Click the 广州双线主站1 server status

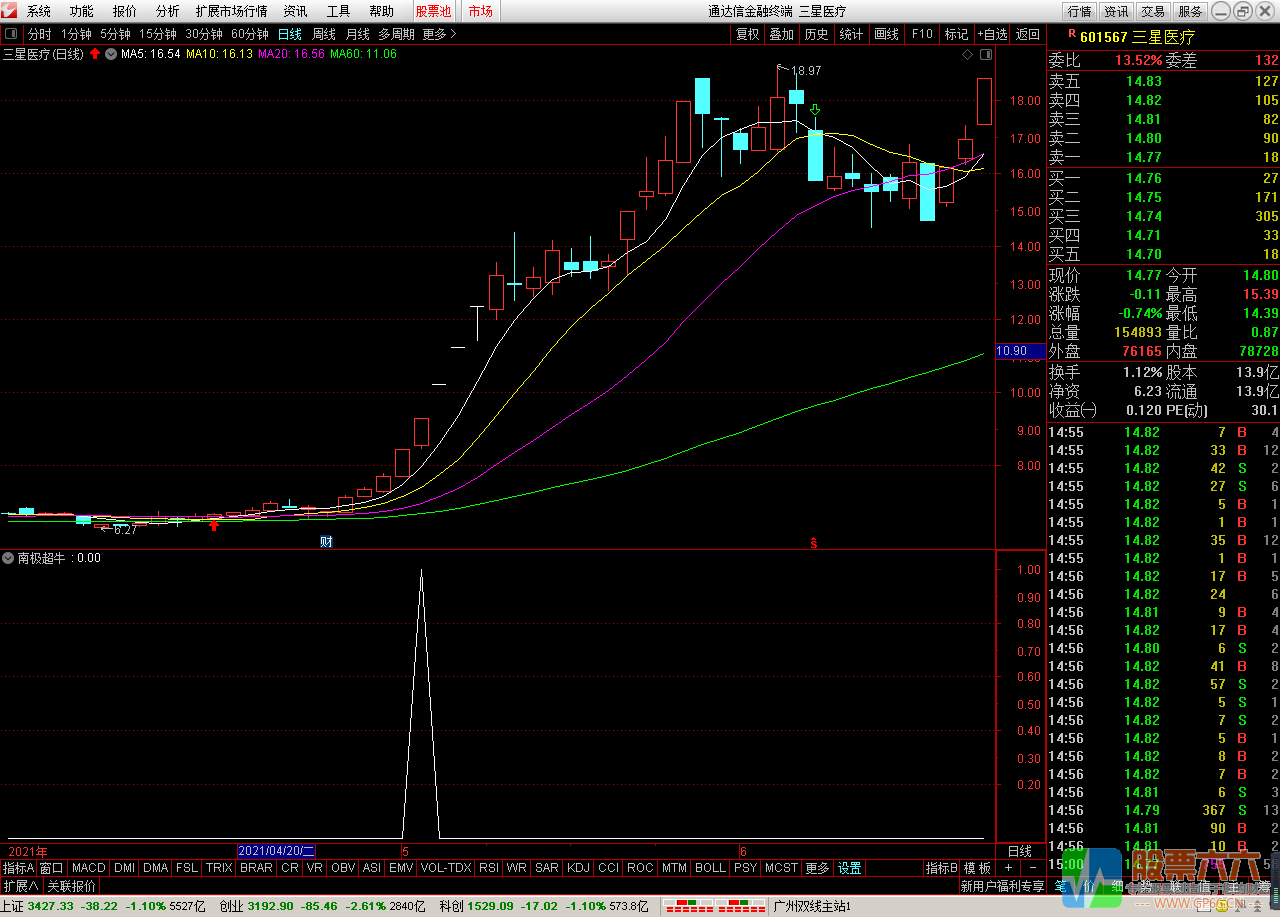[x=812, y=907]
